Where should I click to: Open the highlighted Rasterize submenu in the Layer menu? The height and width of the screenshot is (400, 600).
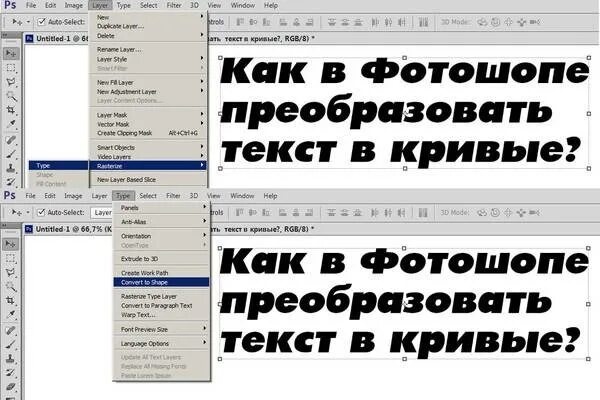[149, 166]
